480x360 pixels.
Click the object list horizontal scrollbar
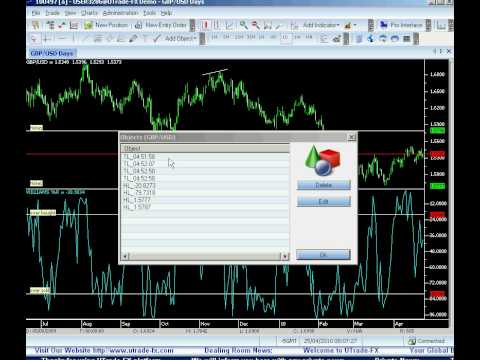coord(205,256)
